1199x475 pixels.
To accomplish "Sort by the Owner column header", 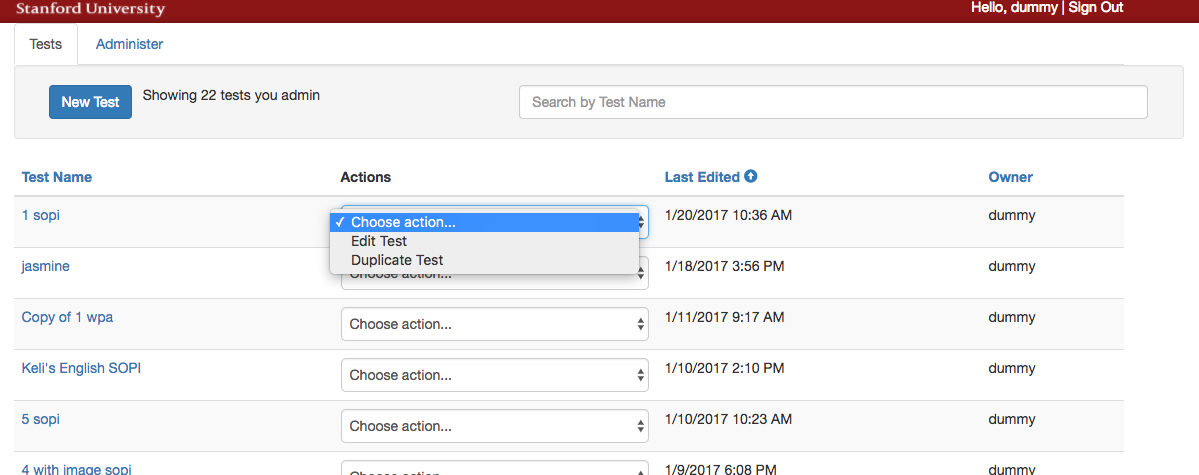I will coord(1010,177).
